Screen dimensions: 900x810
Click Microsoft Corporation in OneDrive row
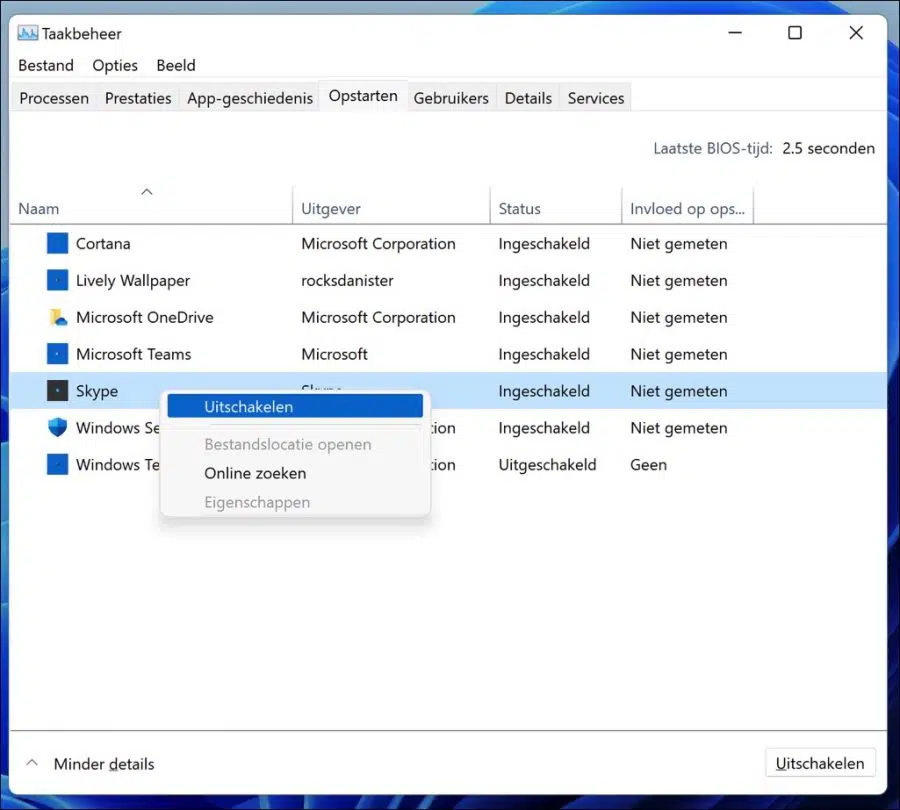[378, 317]
